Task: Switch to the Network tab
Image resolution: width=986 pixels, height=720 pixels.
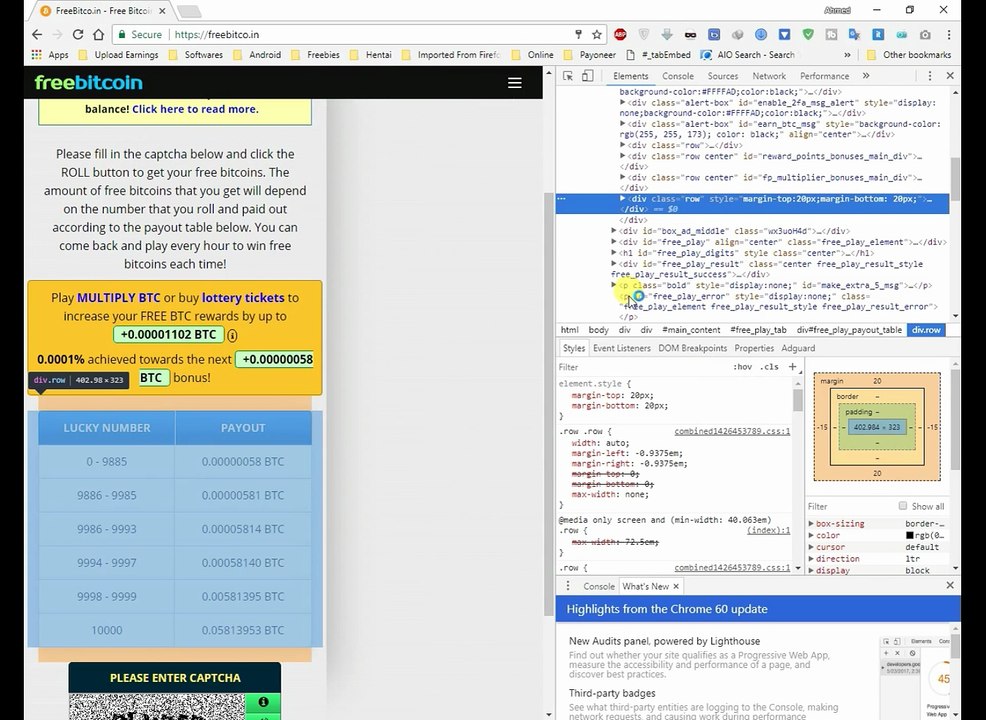Action: pos(769,76)
